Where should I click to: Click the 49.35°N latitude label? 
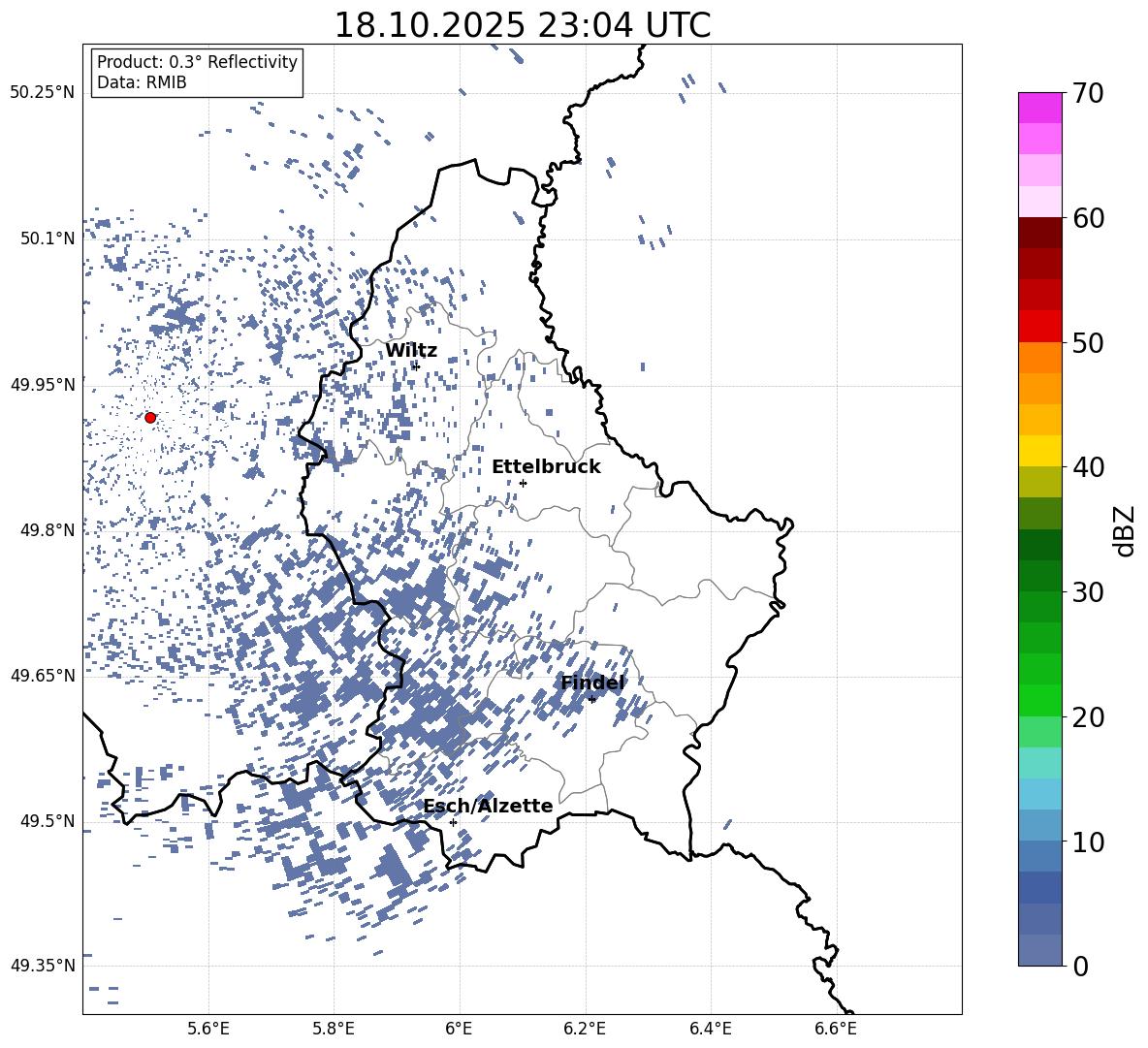(x=43, y=966)
